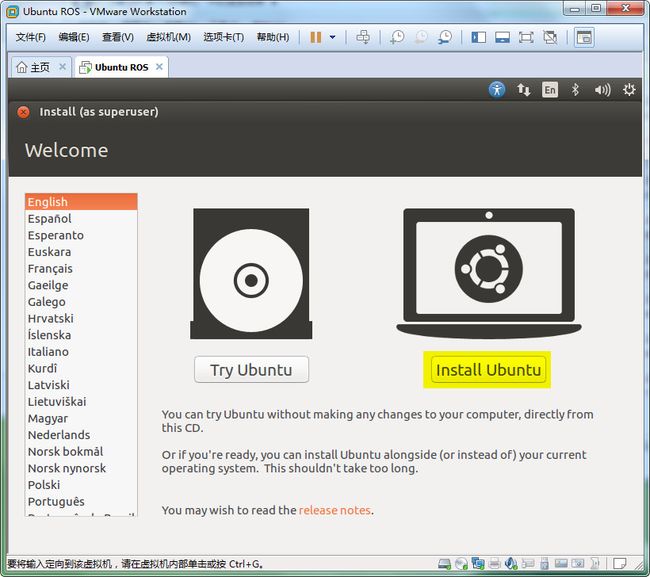650x577 pixels.
Task: Open the release notes link
Action: [x=335, y=510]
